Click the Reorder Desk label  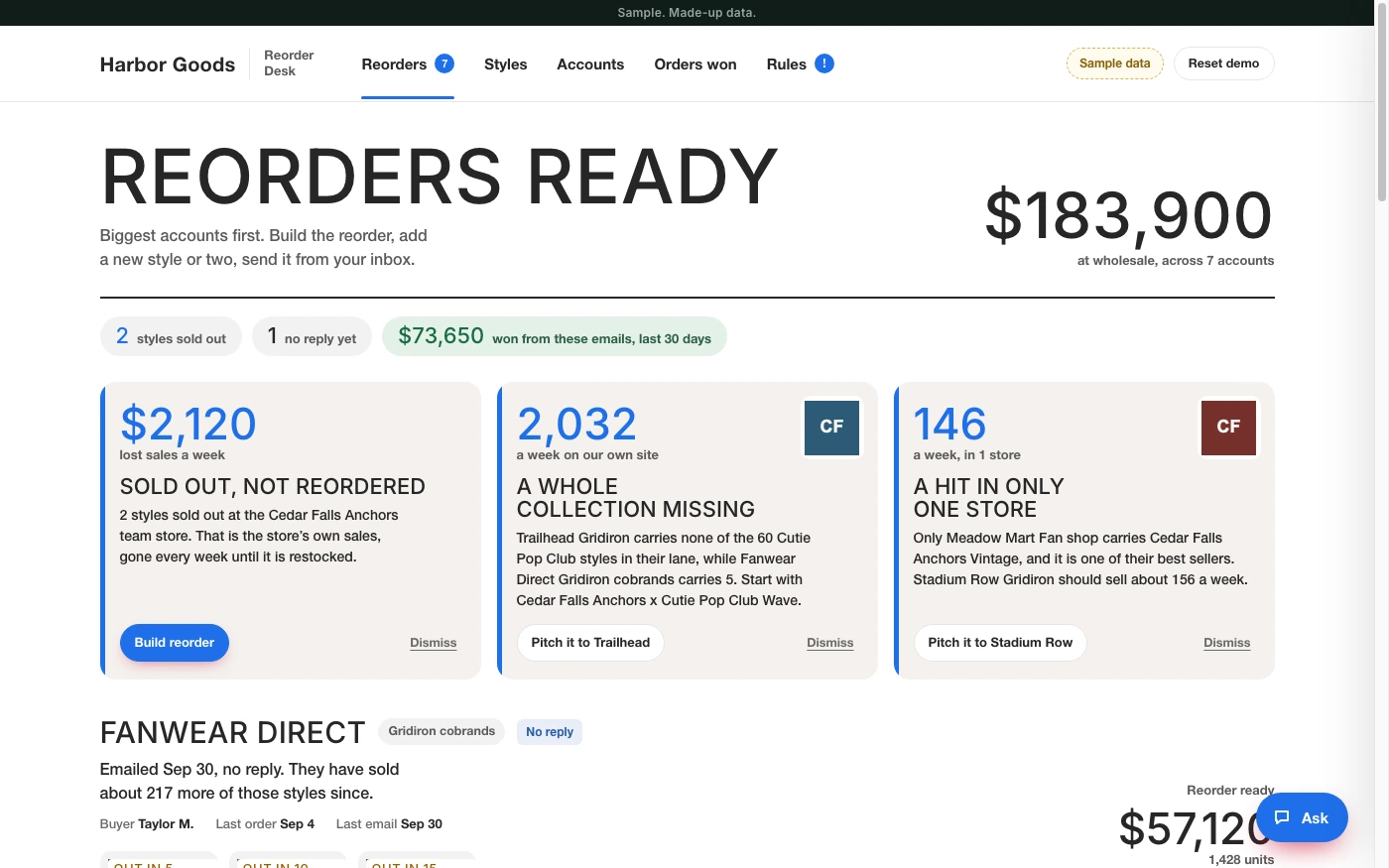pyautogui.click(x=289, y=63)
